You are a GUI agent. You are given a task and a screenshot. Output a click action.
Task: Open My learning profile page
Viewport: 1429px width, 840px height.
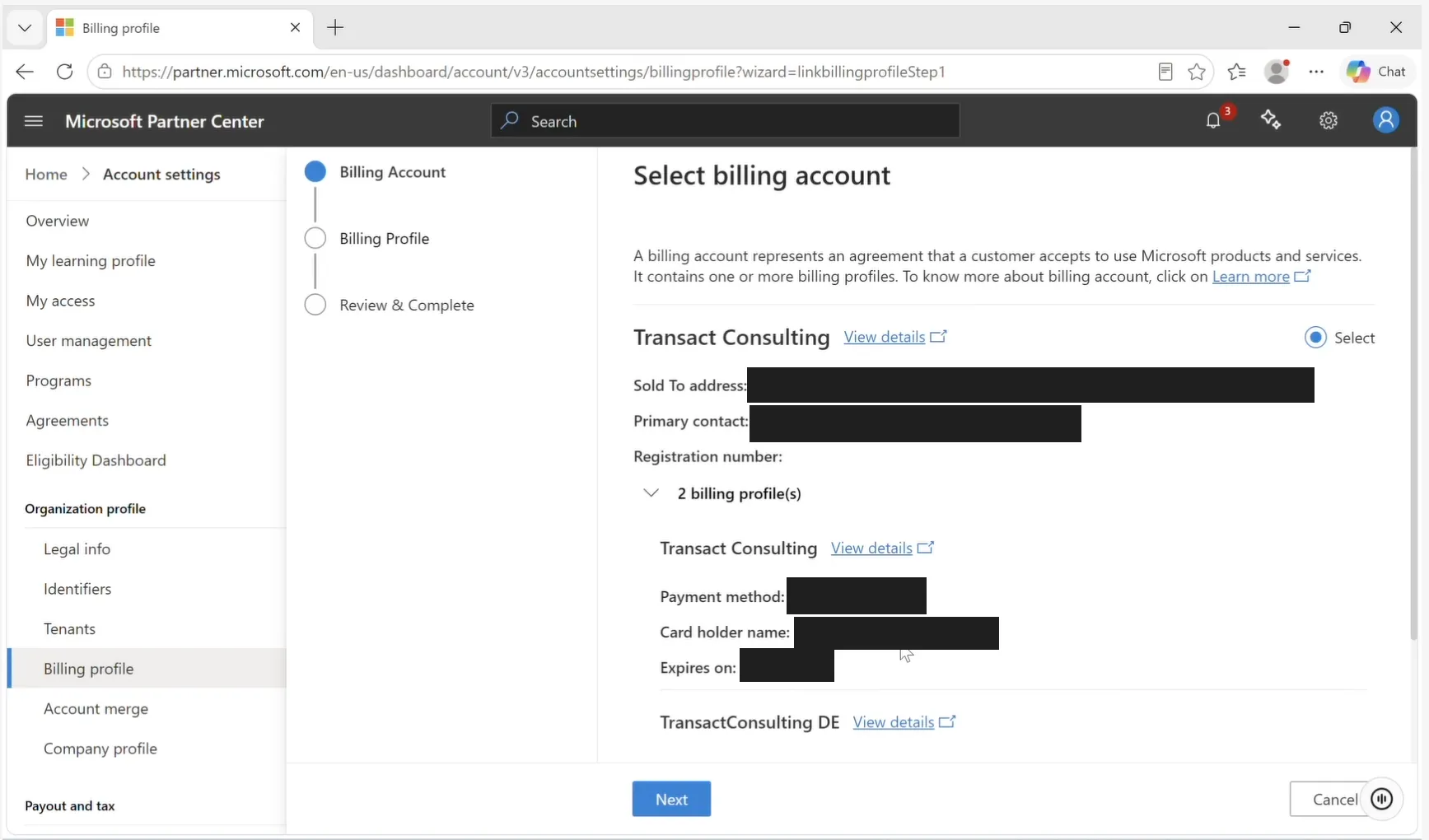(x=91, y=261)
